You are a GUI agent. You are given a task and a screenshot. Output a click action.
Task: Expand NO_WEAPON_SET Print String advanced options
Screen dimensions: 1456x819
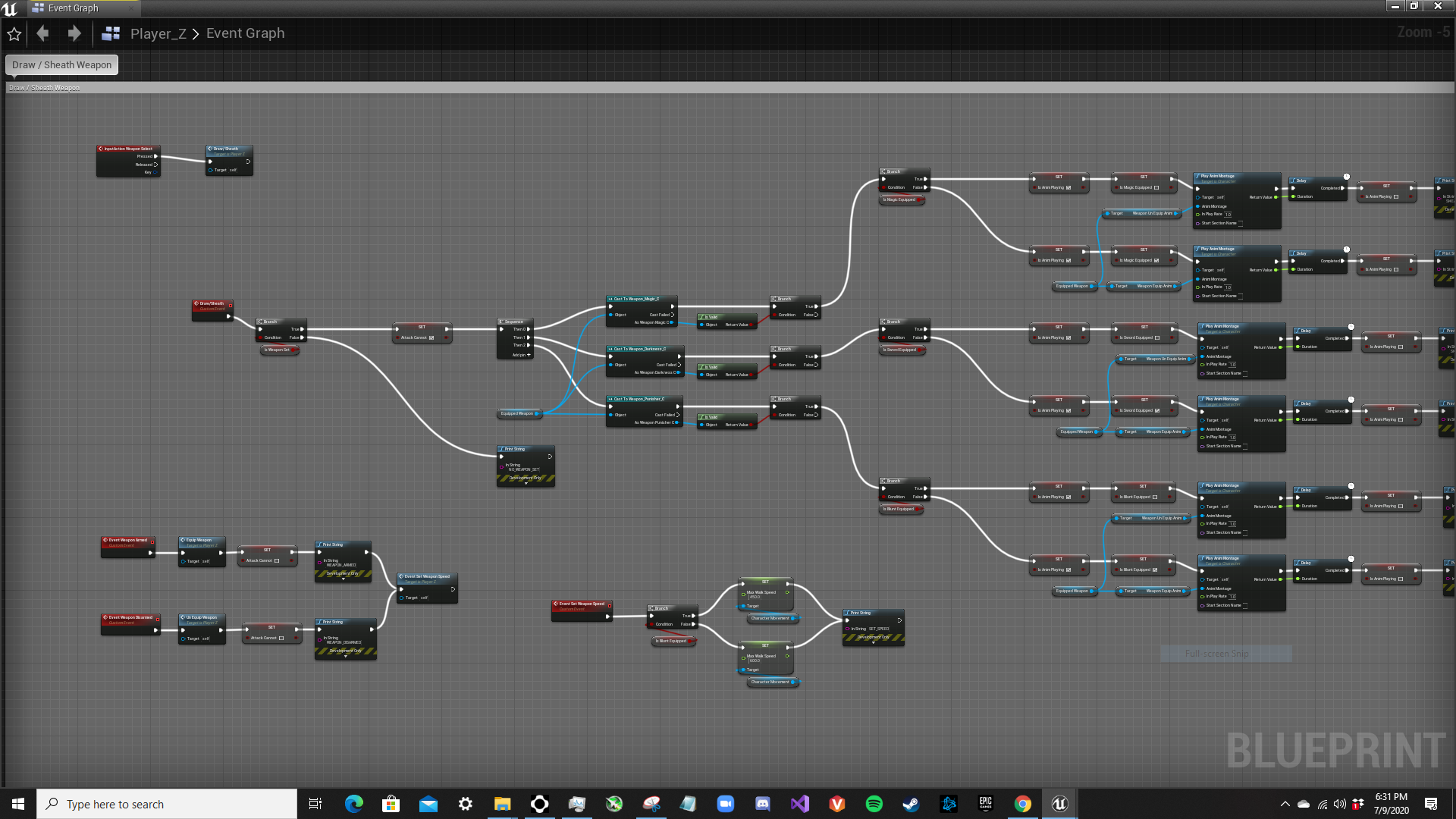point(526,483)
